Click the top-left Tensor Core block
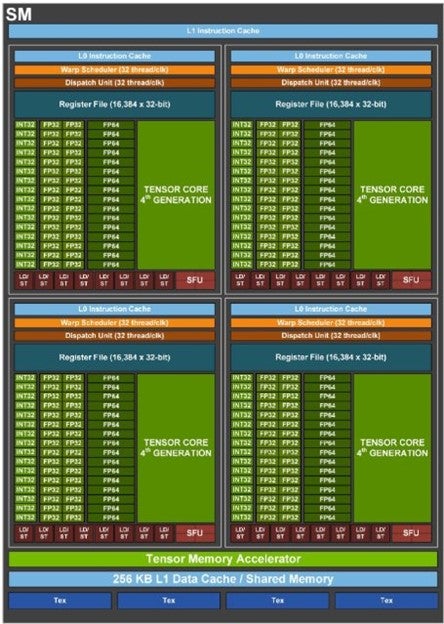 (x=176, y=195)
